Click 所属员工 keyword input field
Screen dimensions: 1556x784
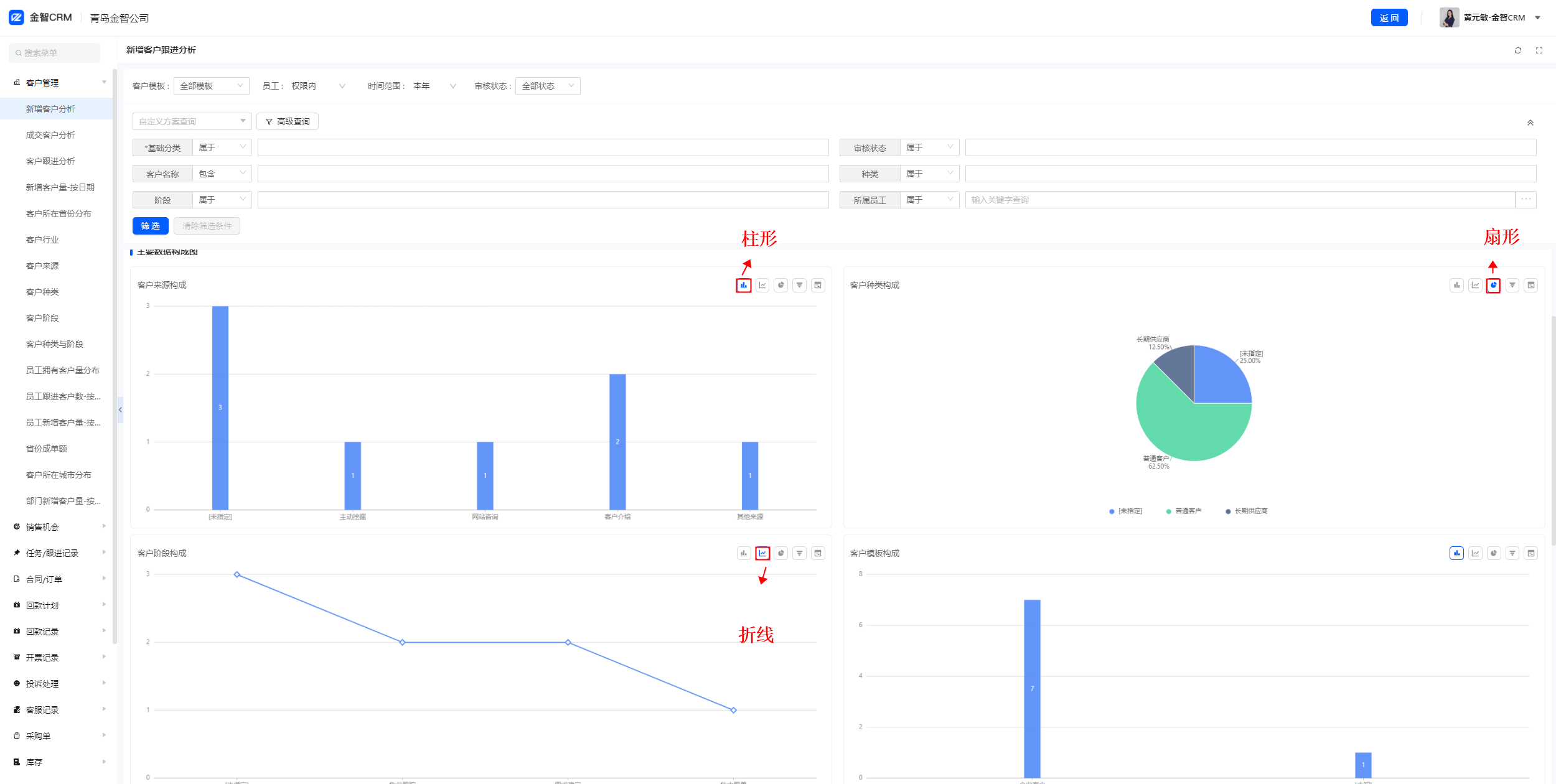1240,200
